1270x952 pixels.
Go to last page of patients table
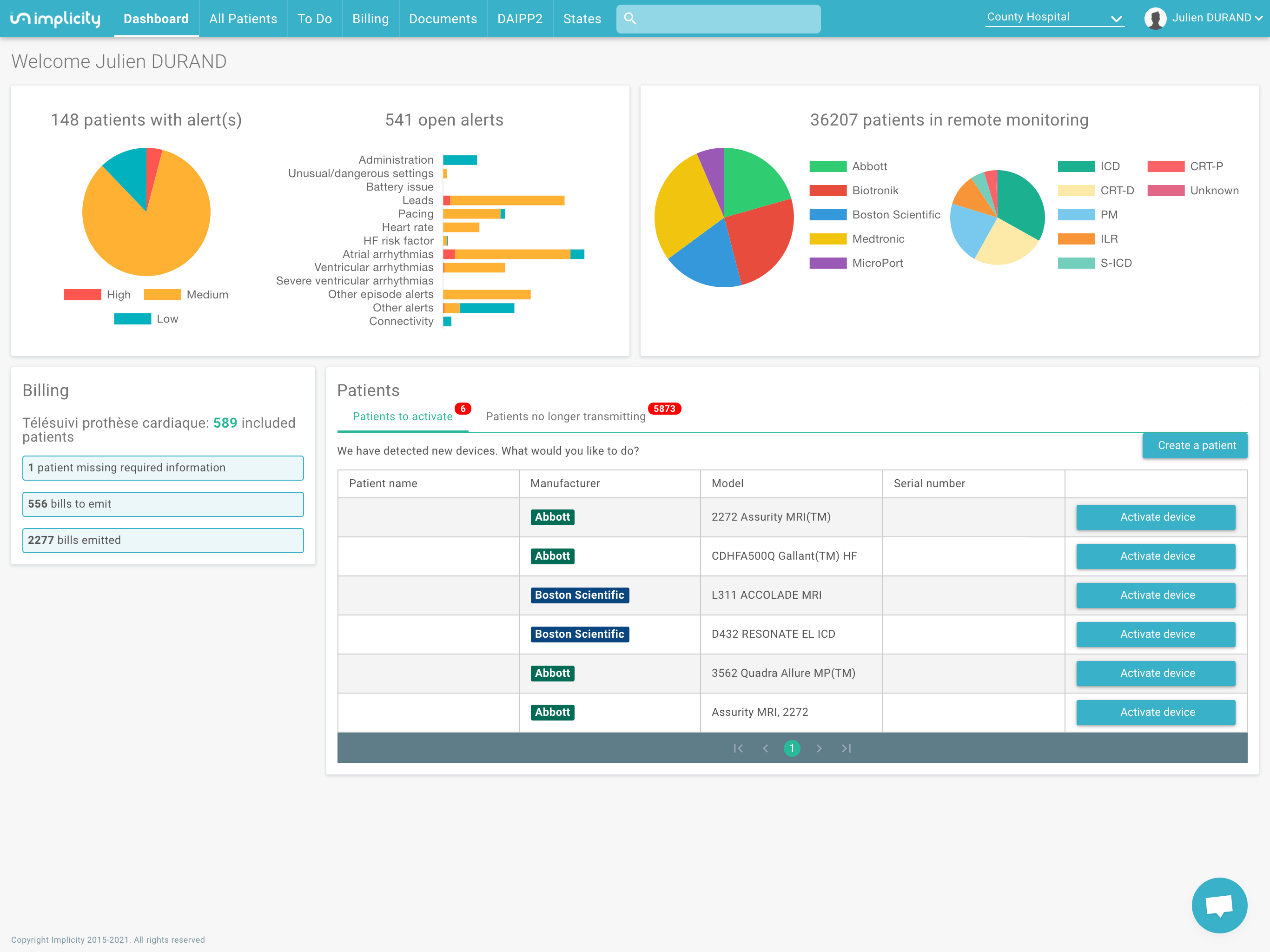pos(847,748)
